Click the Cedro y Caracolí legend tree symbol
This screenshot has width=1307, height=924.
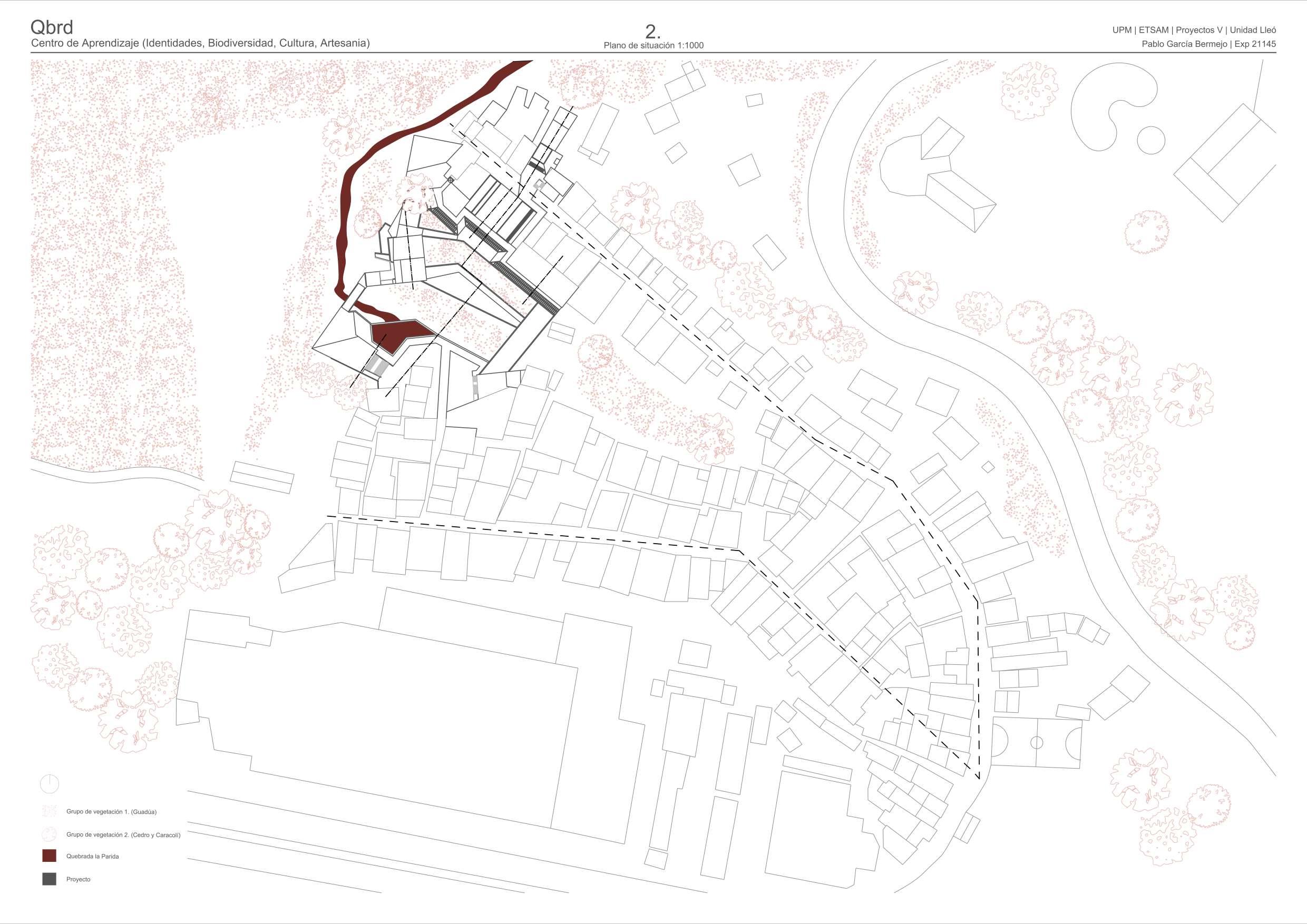pyautogui.click(x=50, y=834)
